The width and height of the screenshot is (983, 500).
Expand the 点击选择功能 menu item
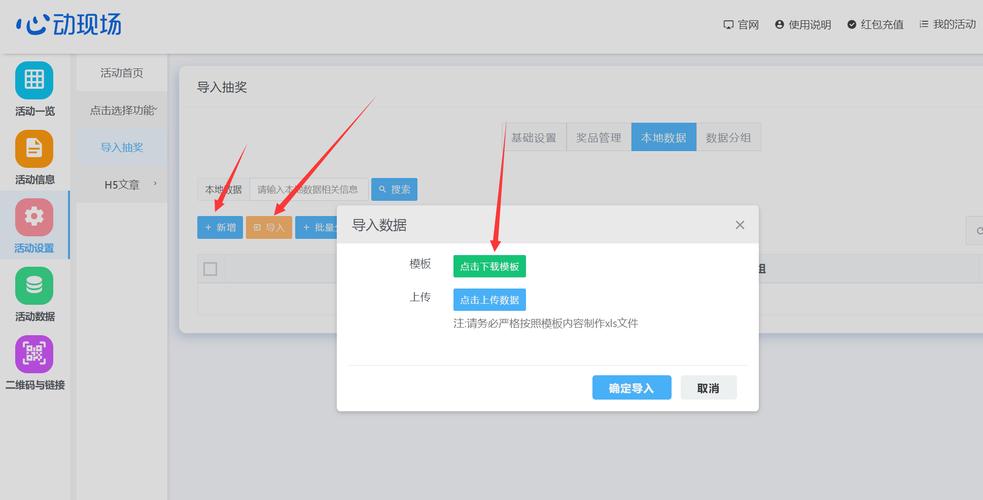[122, 110]
